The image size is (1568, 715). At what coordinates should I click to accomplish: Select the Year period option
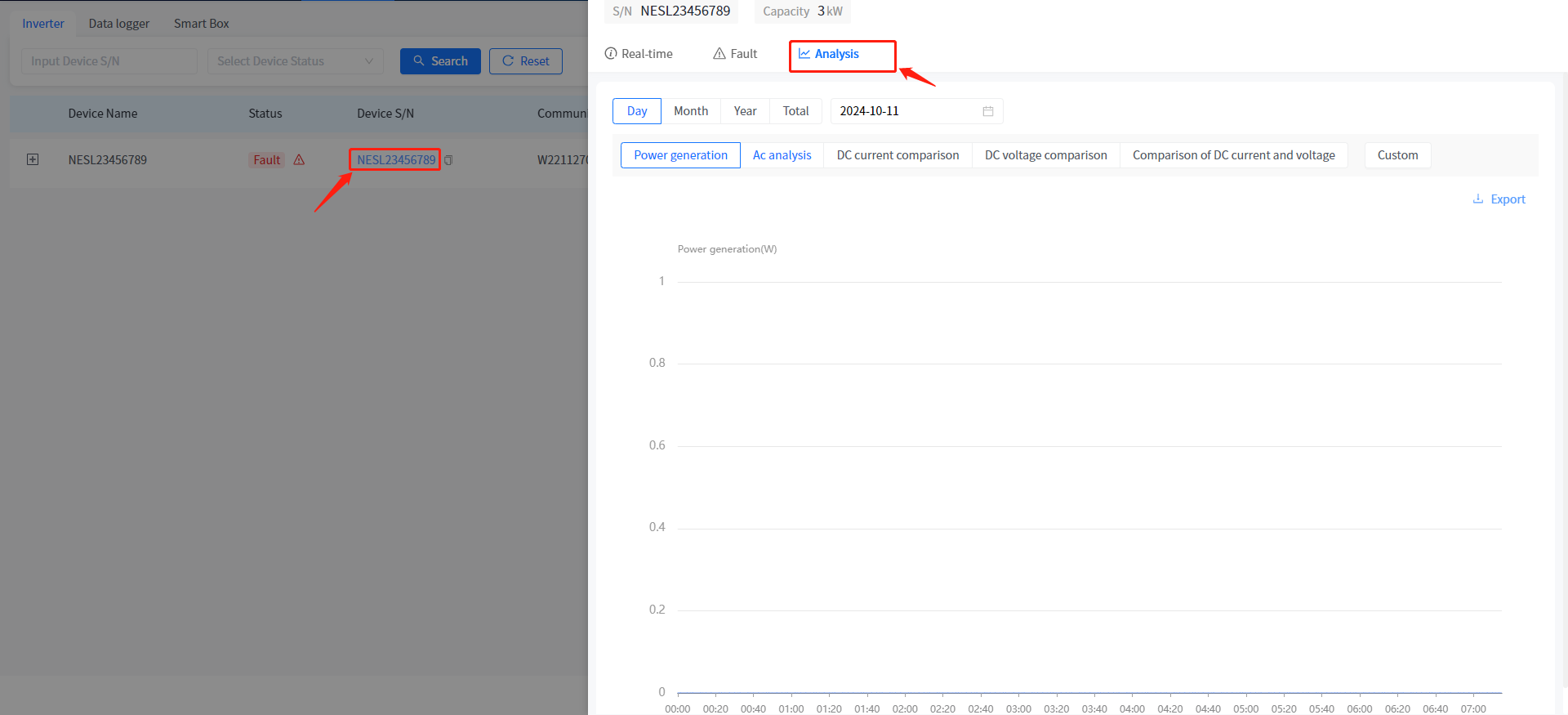(745, 111)
